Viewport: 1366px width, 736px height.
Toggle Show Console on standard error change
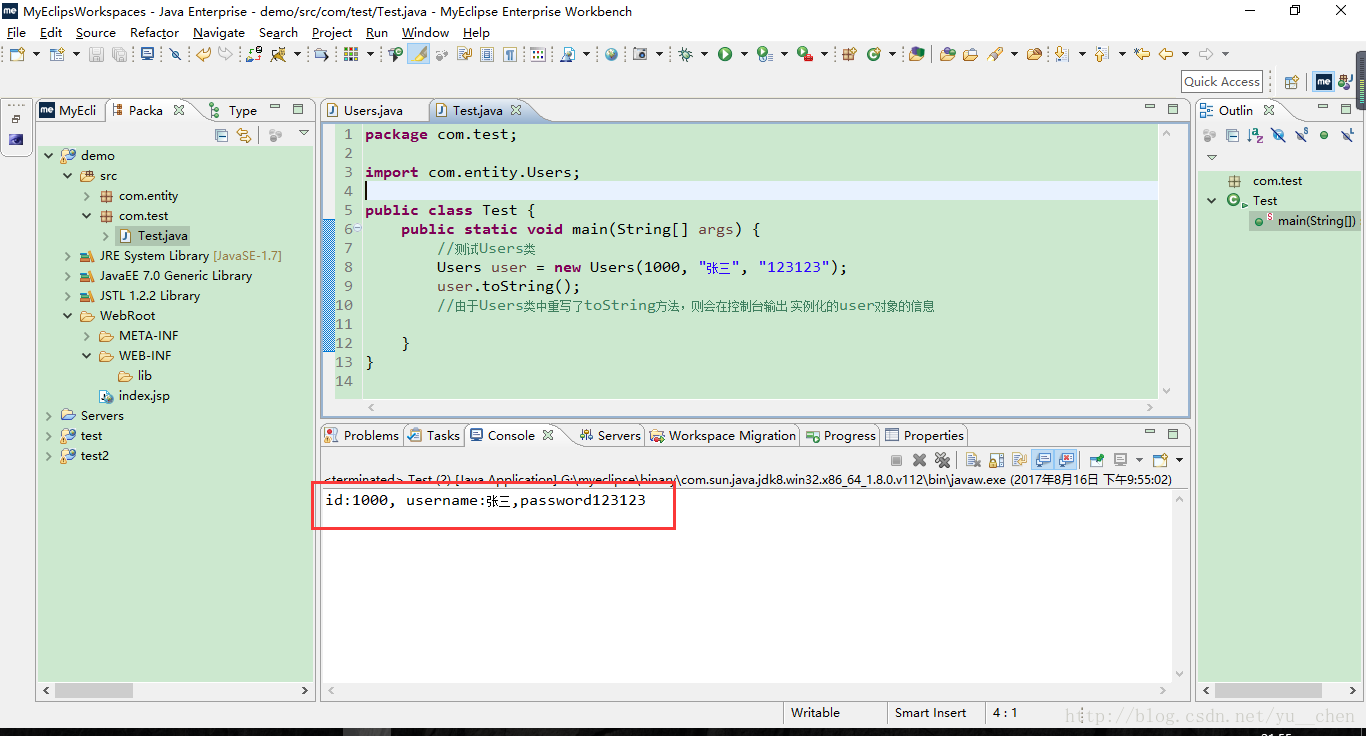pyautogui.click(x=1066, y=460)
